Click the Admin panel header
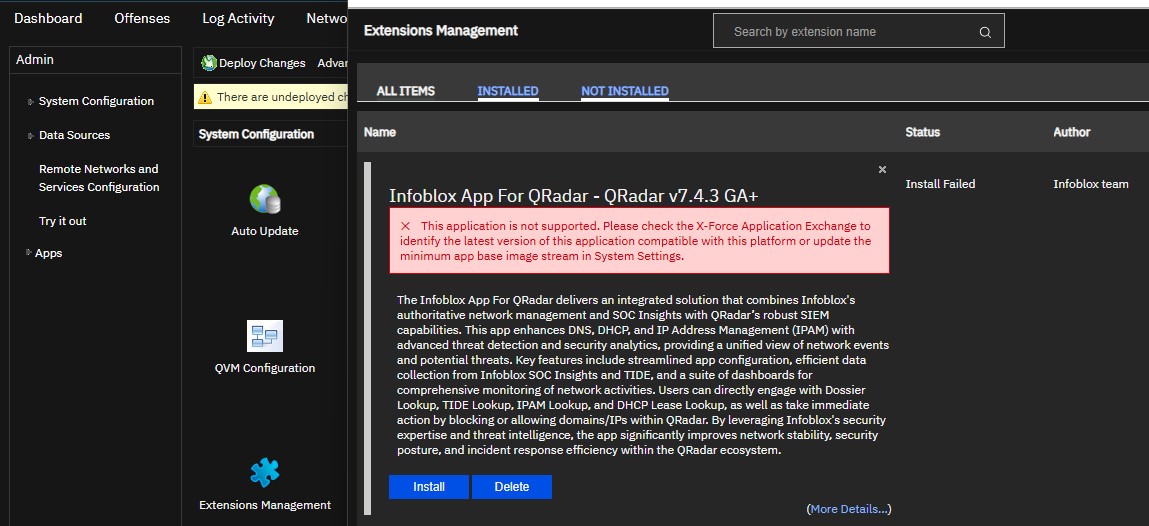1149x526 pixels. click(96, 60)
